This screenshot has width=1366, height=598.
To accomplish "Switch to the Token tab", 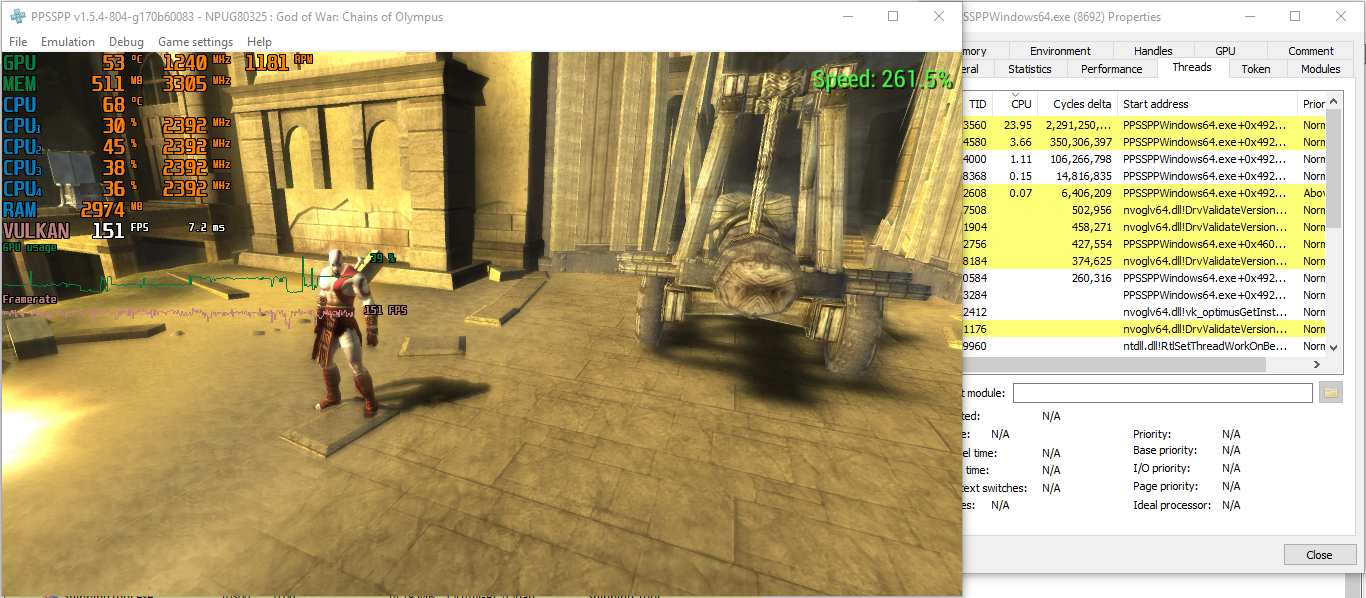I will (1256, 69).
